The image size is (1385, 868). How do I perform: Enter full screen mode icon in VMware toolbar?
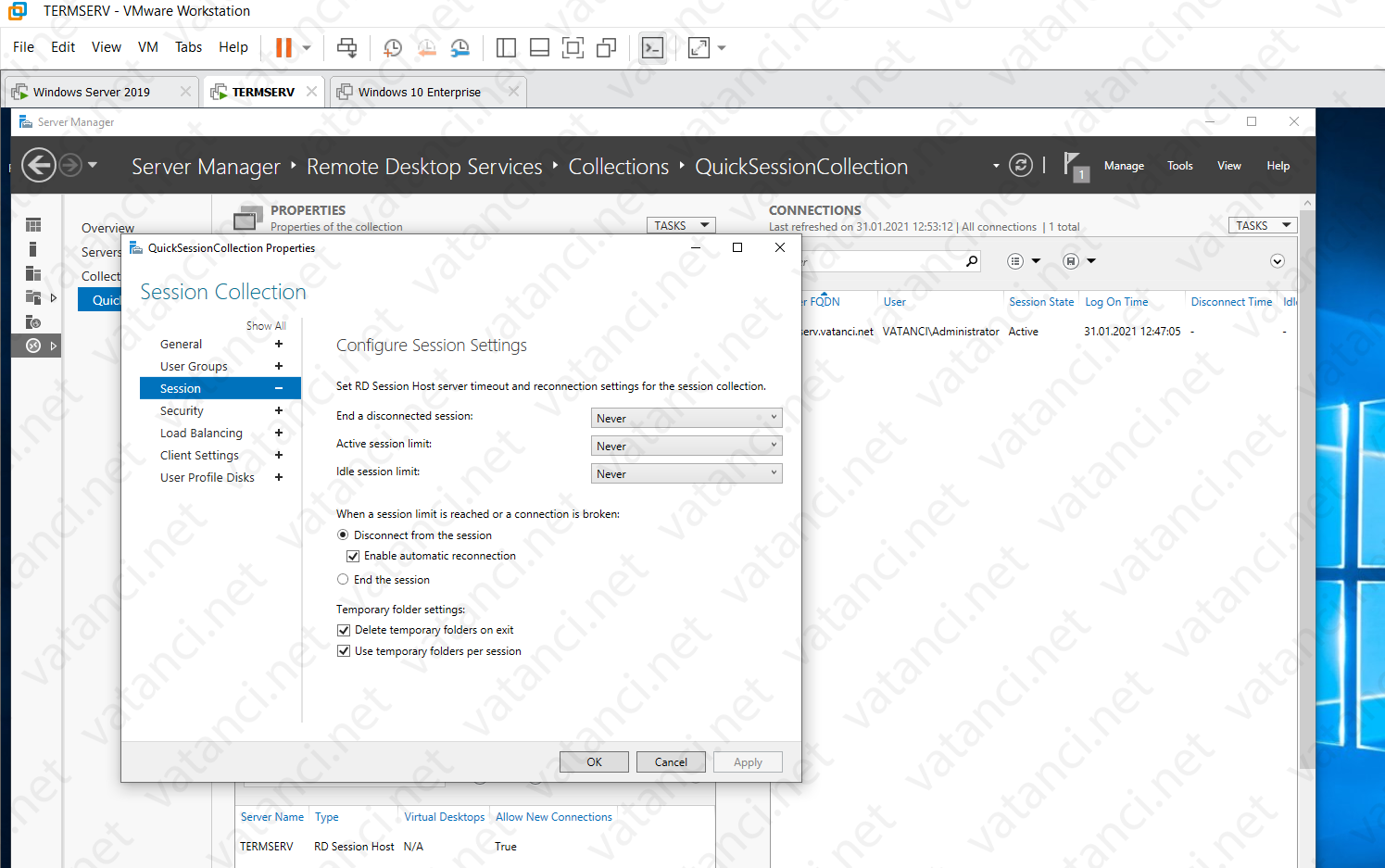click(573, 47)
